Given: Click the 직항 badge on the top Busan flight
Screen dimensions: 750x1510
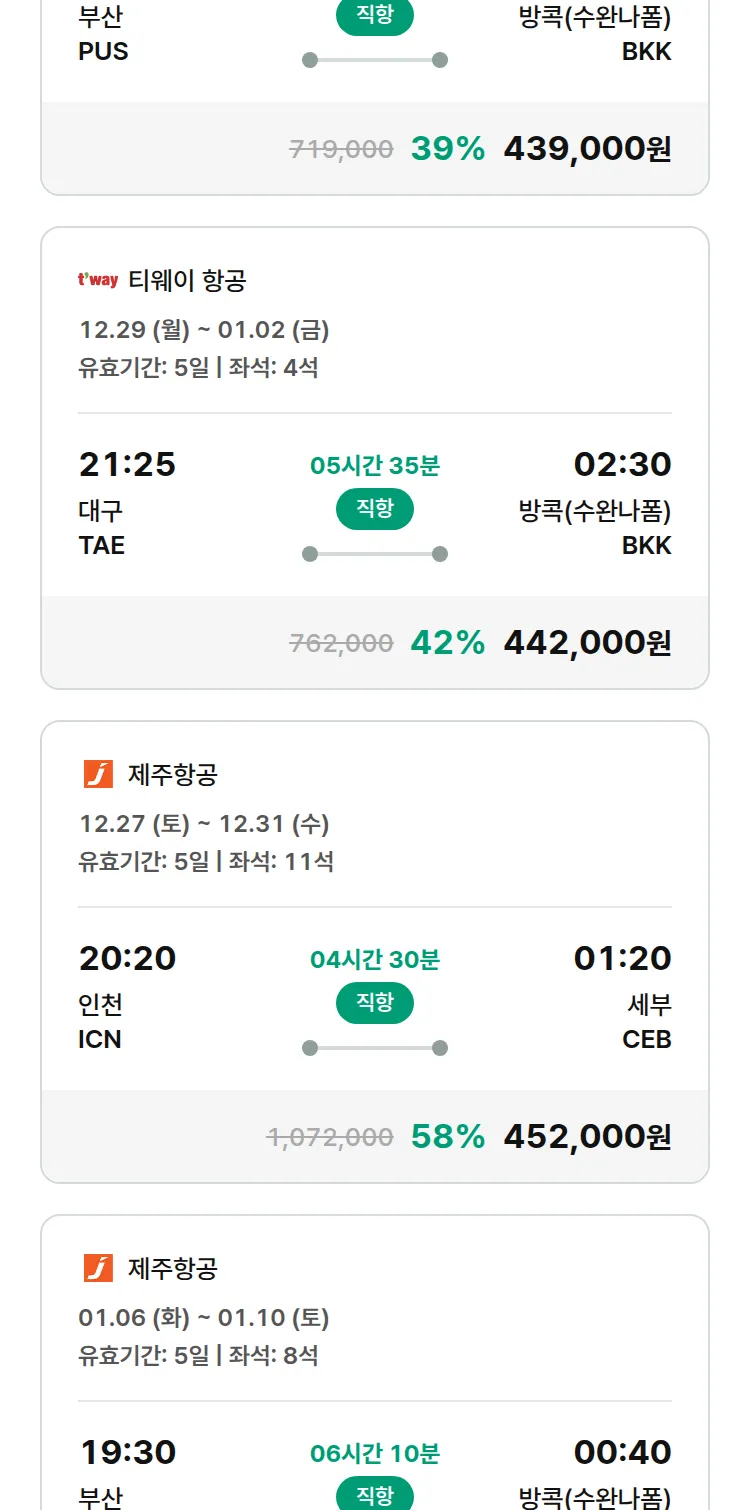Looking at the screenshot, I should coord(375,16).
